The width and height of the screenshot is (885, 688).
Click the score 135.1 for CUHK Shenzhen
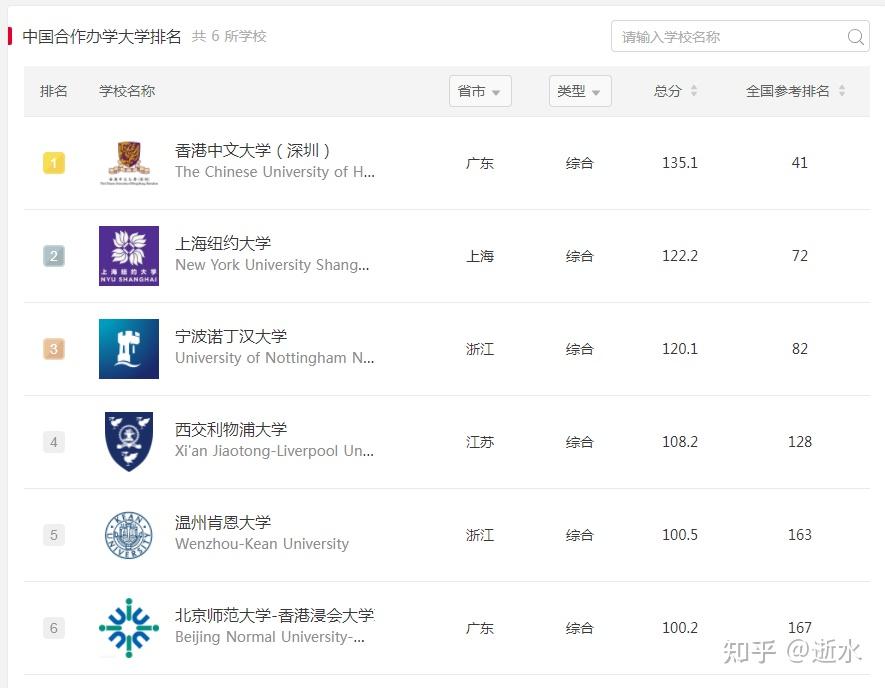680,163
